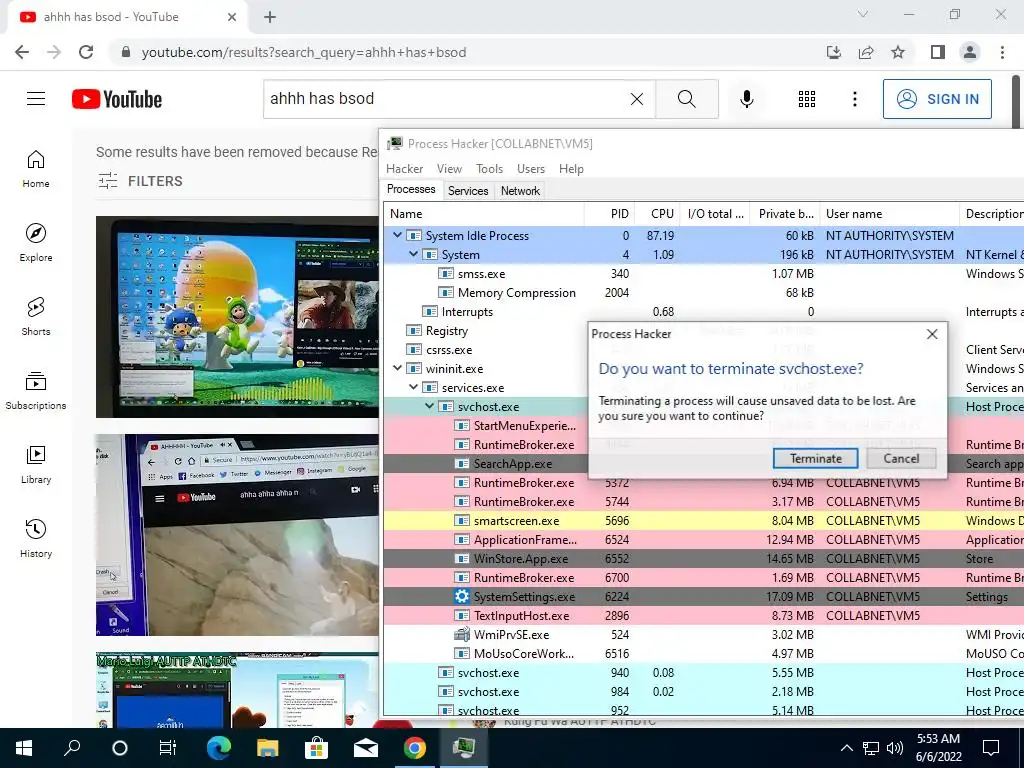Image resolution: width=1024 pixels, height=768 pixels.
Task: Select the WinStore.App.exe process row
Action: pyautogui.click(x=703, y=558)
